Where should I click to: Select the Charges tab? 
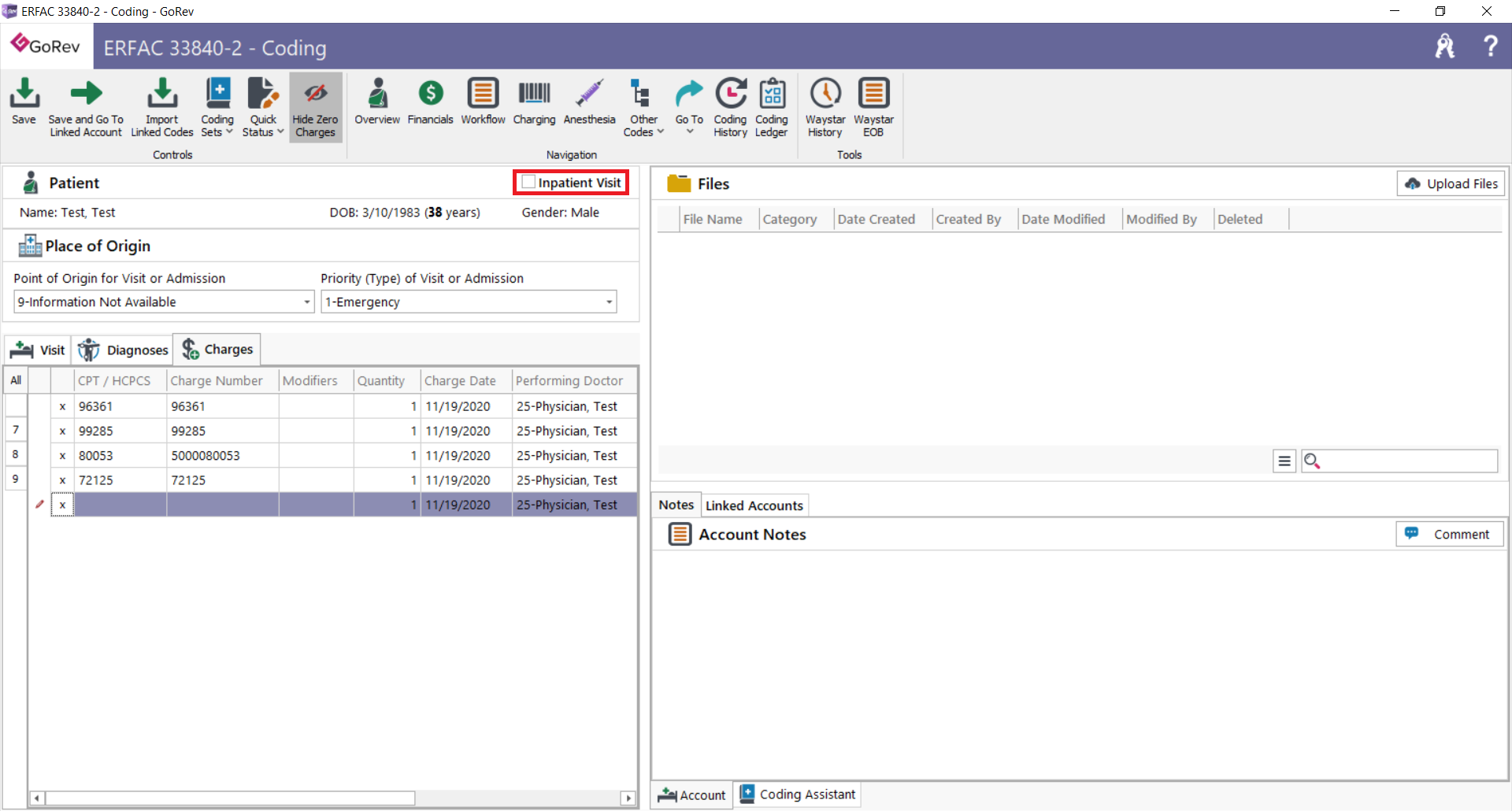pyautogui.click(x=217, y=349)
